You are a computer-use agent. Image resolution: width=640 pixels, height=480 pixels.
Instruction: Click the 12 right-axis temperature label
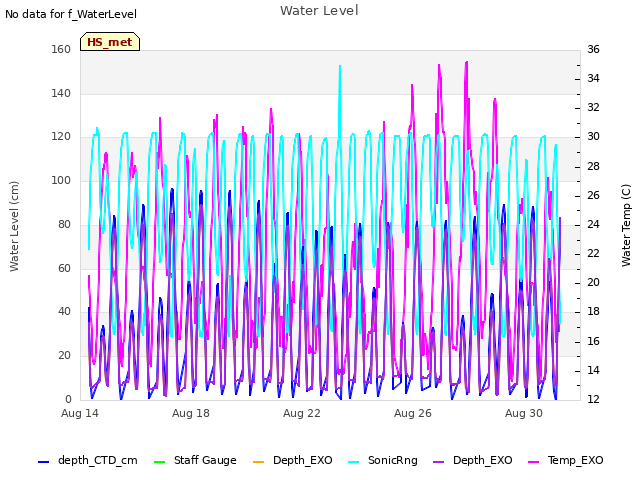pos(593,399)
